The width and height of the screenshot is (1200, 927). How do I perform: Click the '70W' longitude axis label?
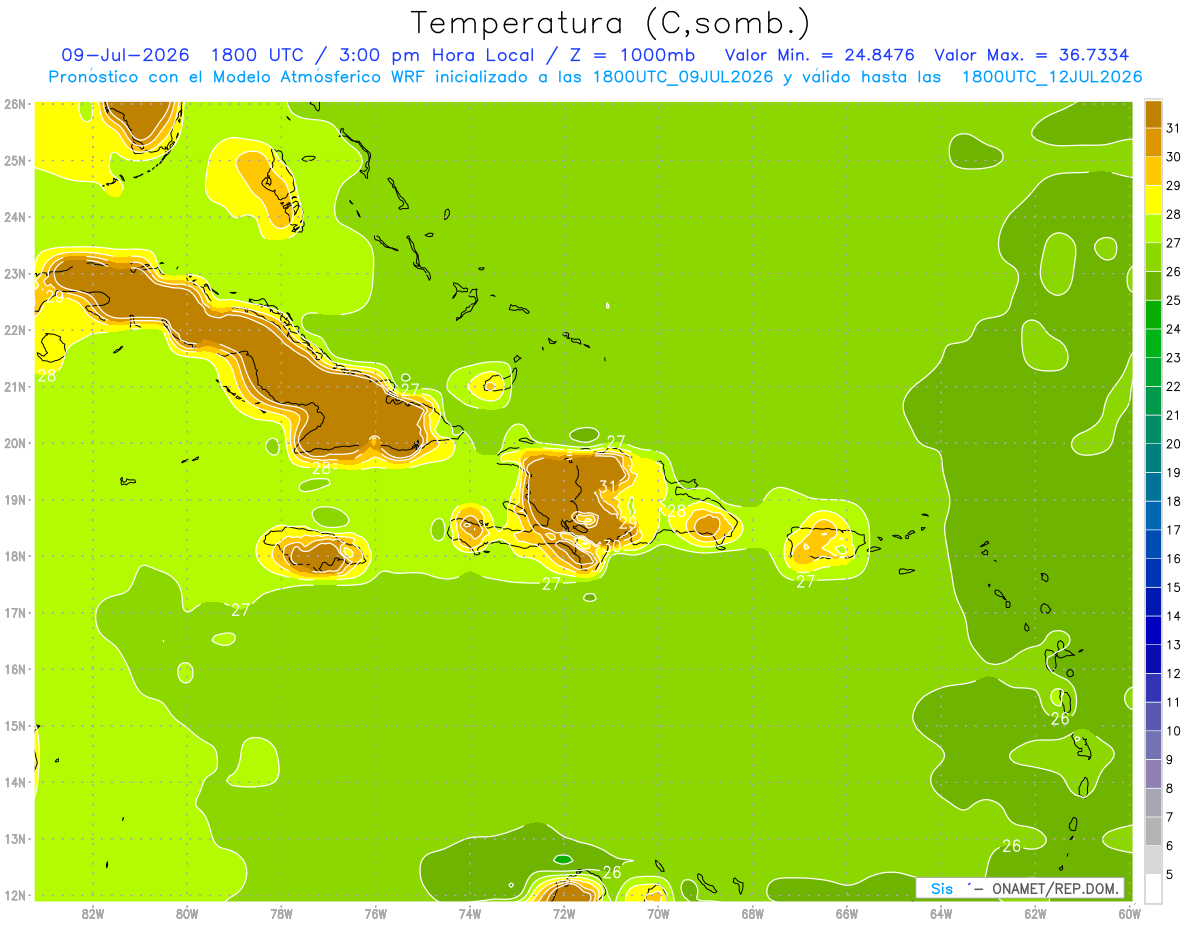tap(658, 913)
